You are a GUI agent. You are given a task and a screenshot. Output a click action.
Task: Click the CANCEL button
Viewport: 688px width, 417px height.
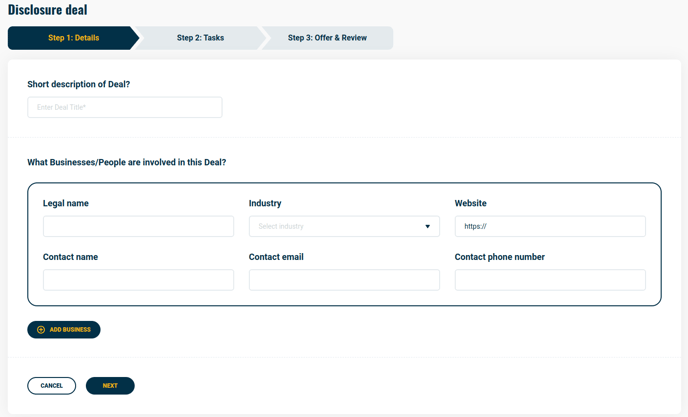51,386
